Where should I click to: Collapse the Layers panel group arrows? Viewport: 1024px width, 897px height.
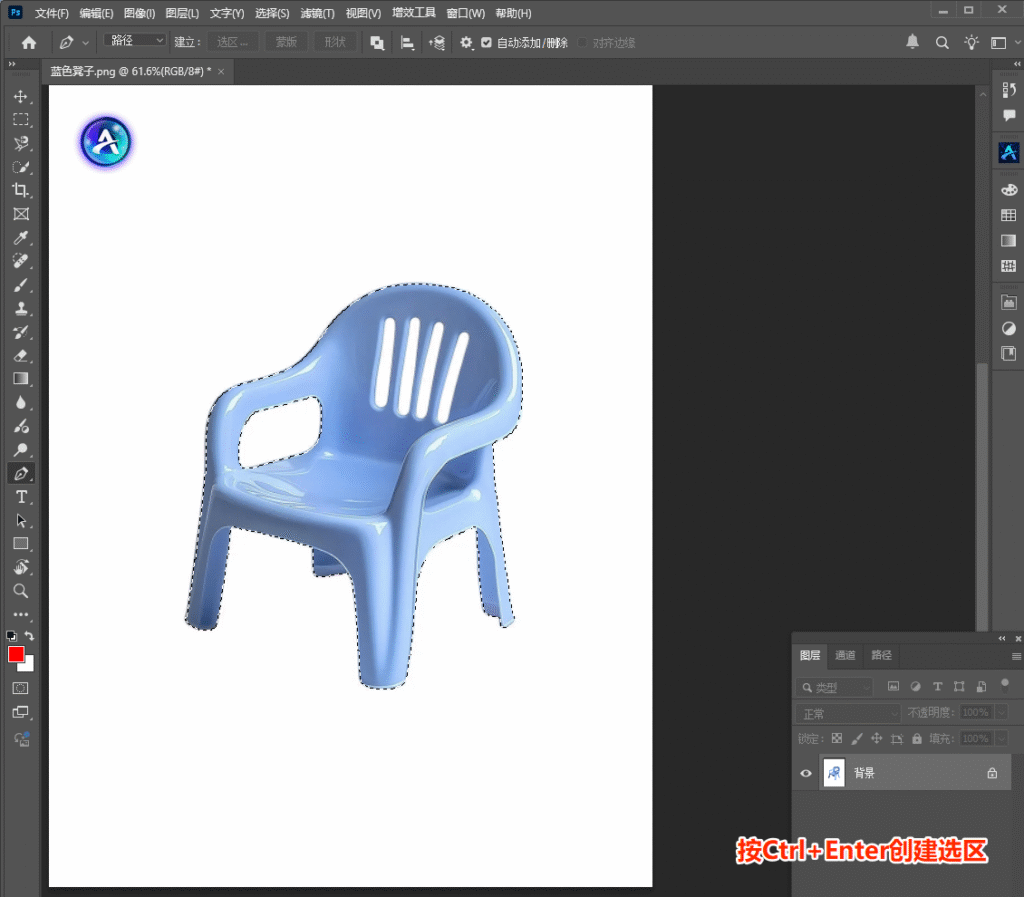point(1002,638)
